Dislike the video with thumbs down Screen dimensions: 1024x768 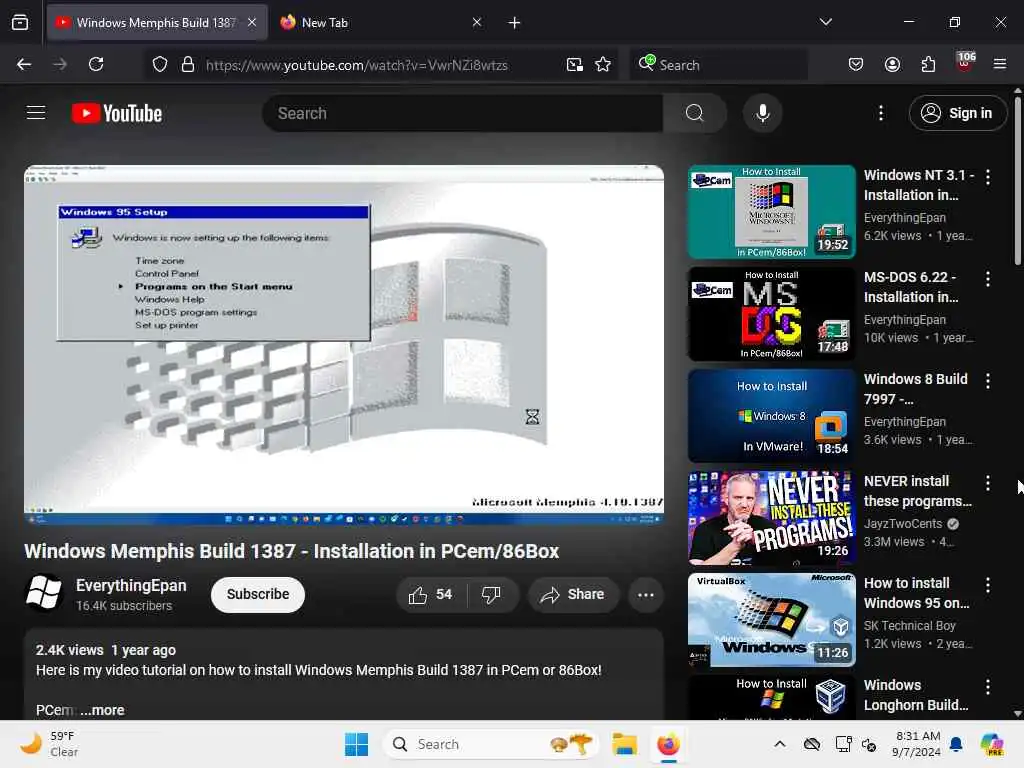coord(492,594)
